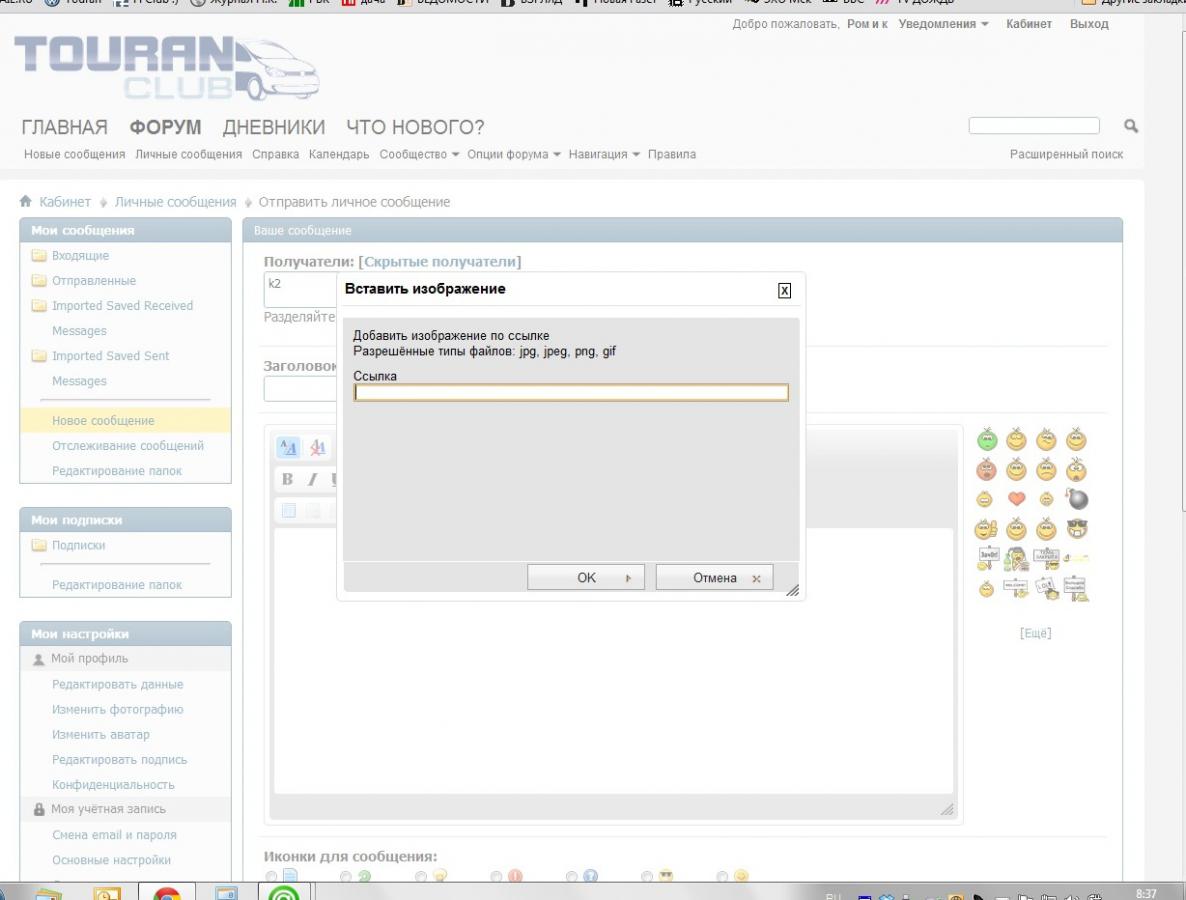Image resolution: width=1186 pixels, height=900 pixels.
Task: Open Изменить фотографию
Action: pos(117,709)
